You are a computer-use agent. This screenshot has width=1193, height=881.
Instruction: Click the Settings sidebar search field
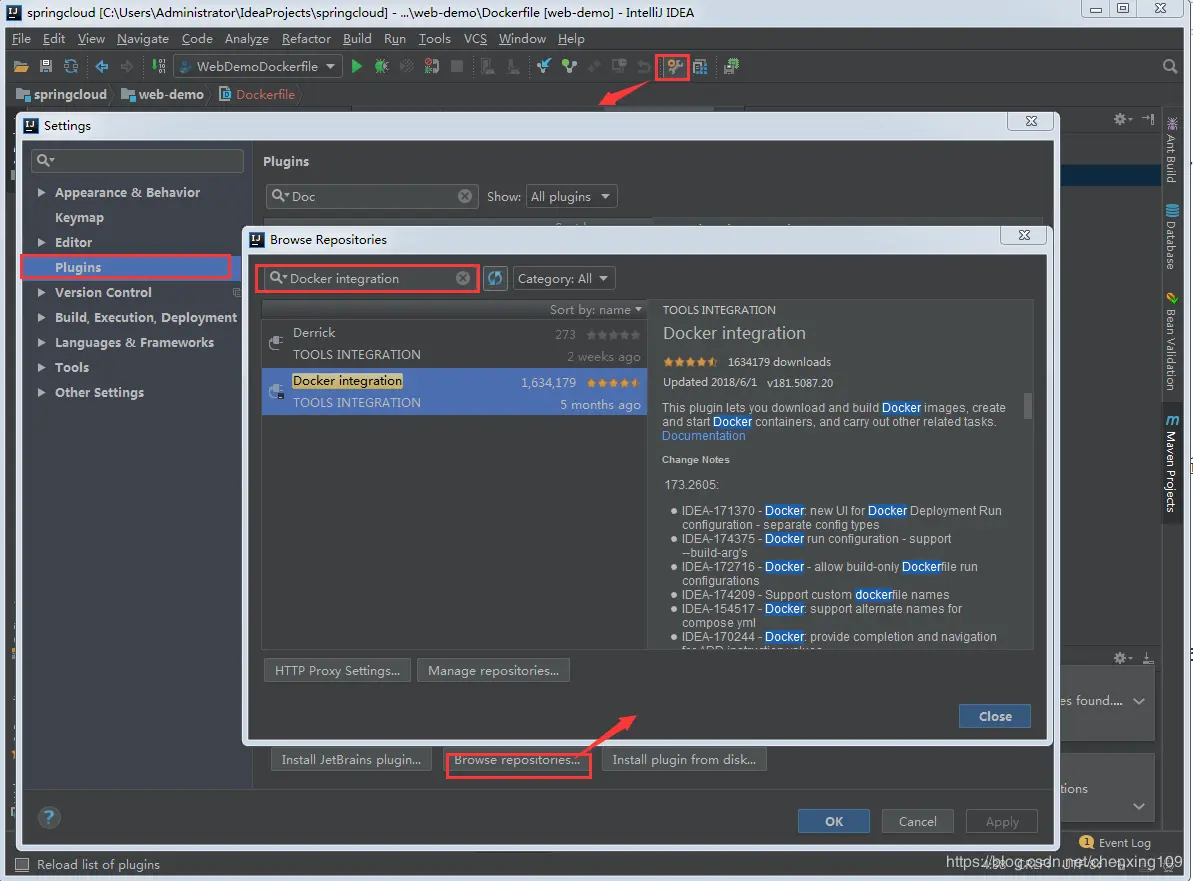point(137,161)
